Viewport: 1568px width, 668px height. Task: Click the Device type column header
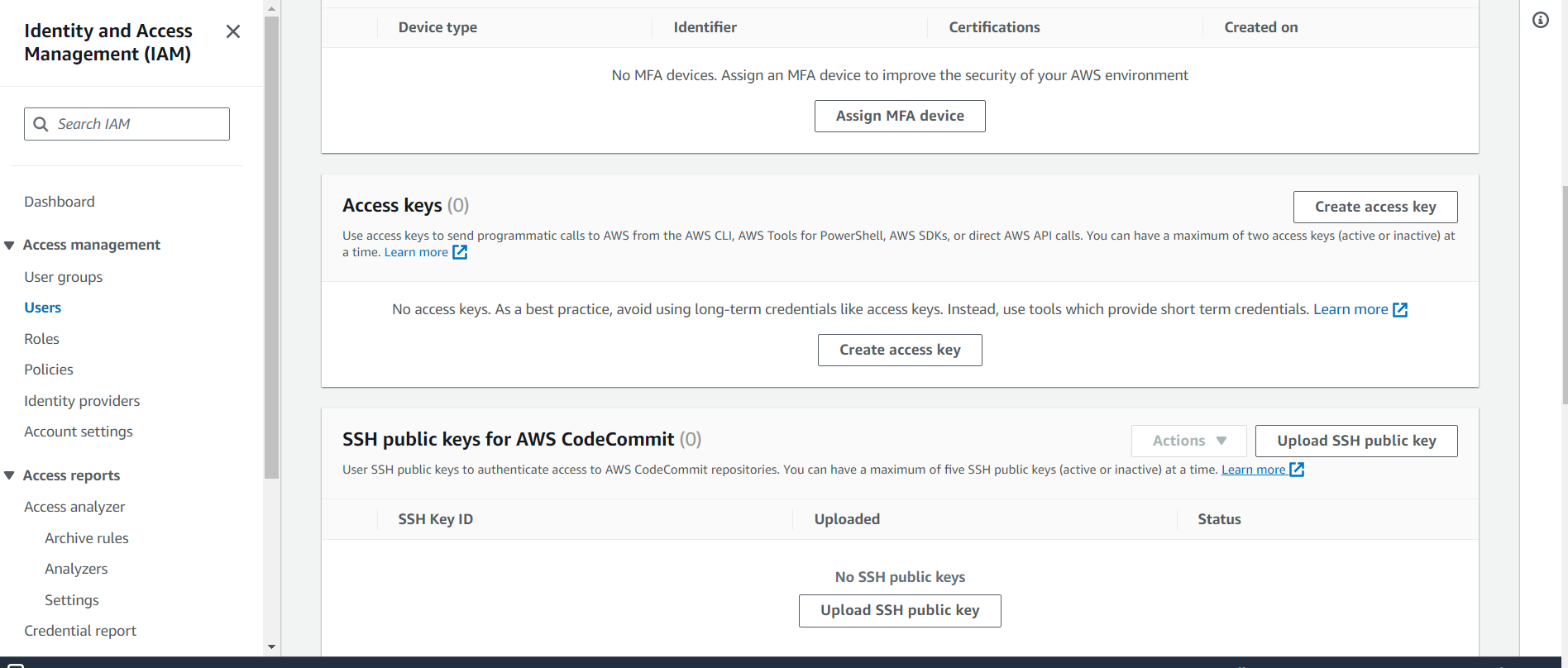437,27
